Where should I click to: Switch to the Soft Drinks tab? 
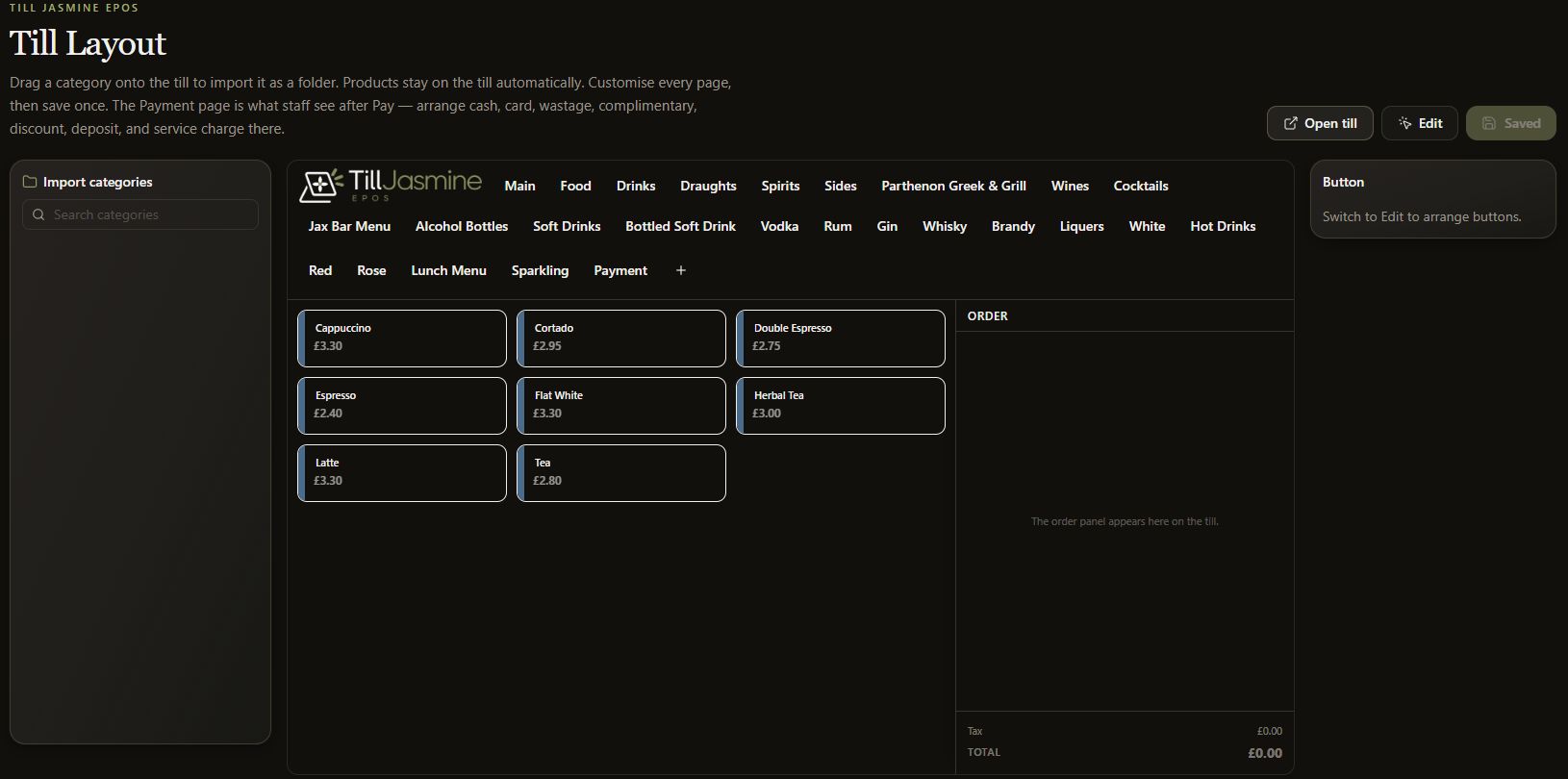tap(567, 226)
